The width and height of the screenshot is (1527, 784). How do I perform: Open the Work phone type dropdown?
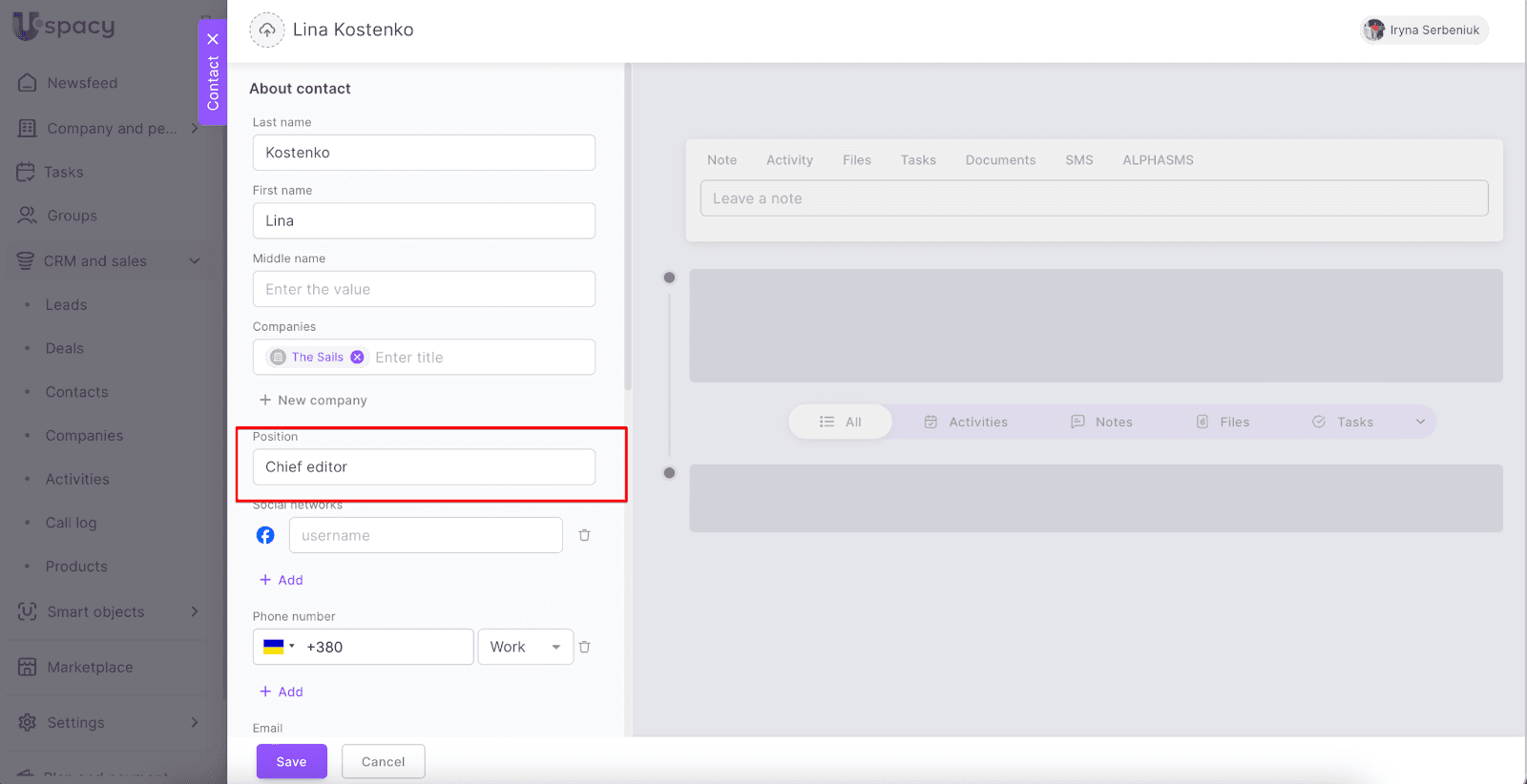coord(525,647)
